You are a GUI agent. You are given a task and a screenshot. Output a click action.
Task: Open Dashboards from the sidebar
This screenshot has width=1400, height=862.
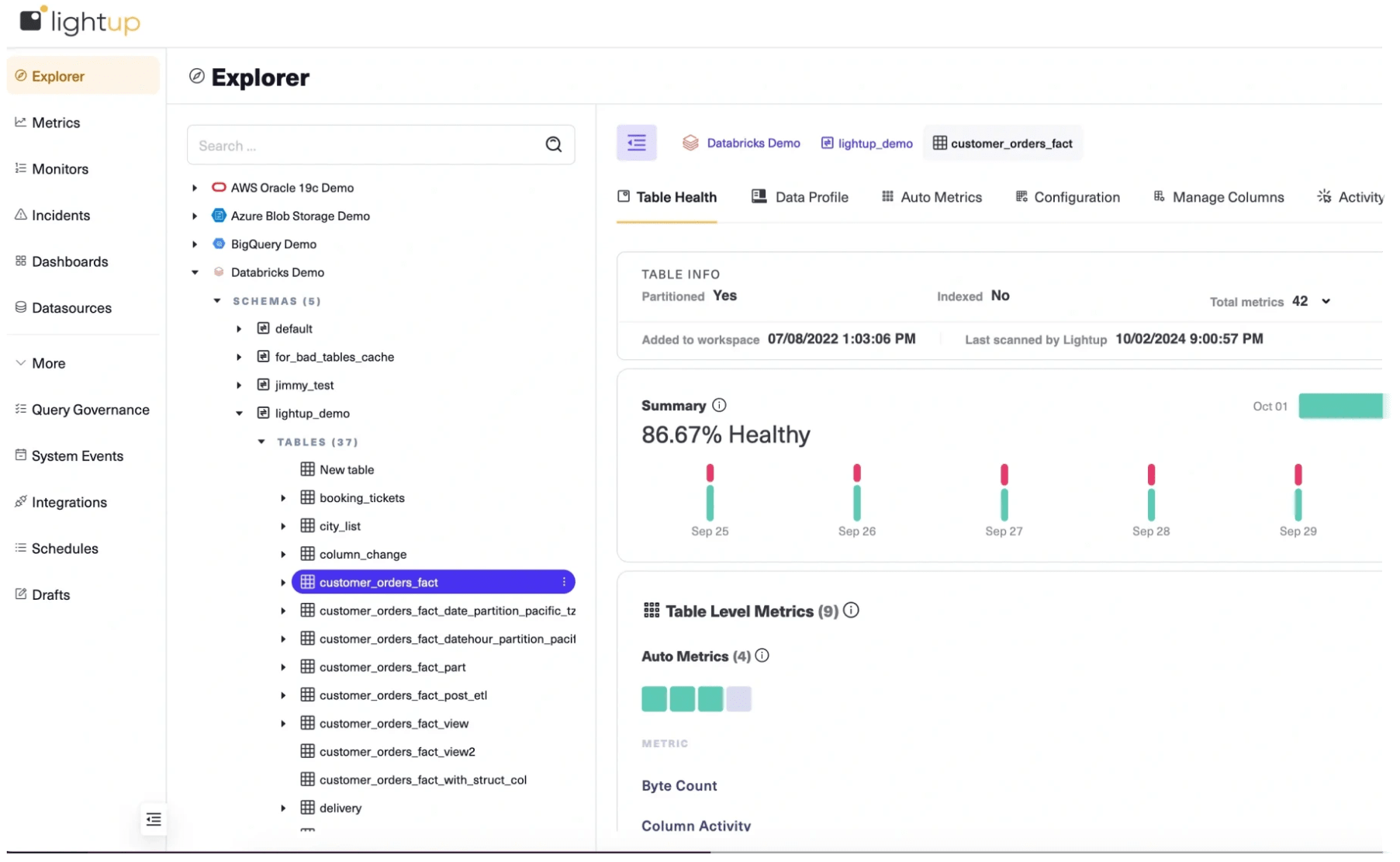(x=70, y=261)
